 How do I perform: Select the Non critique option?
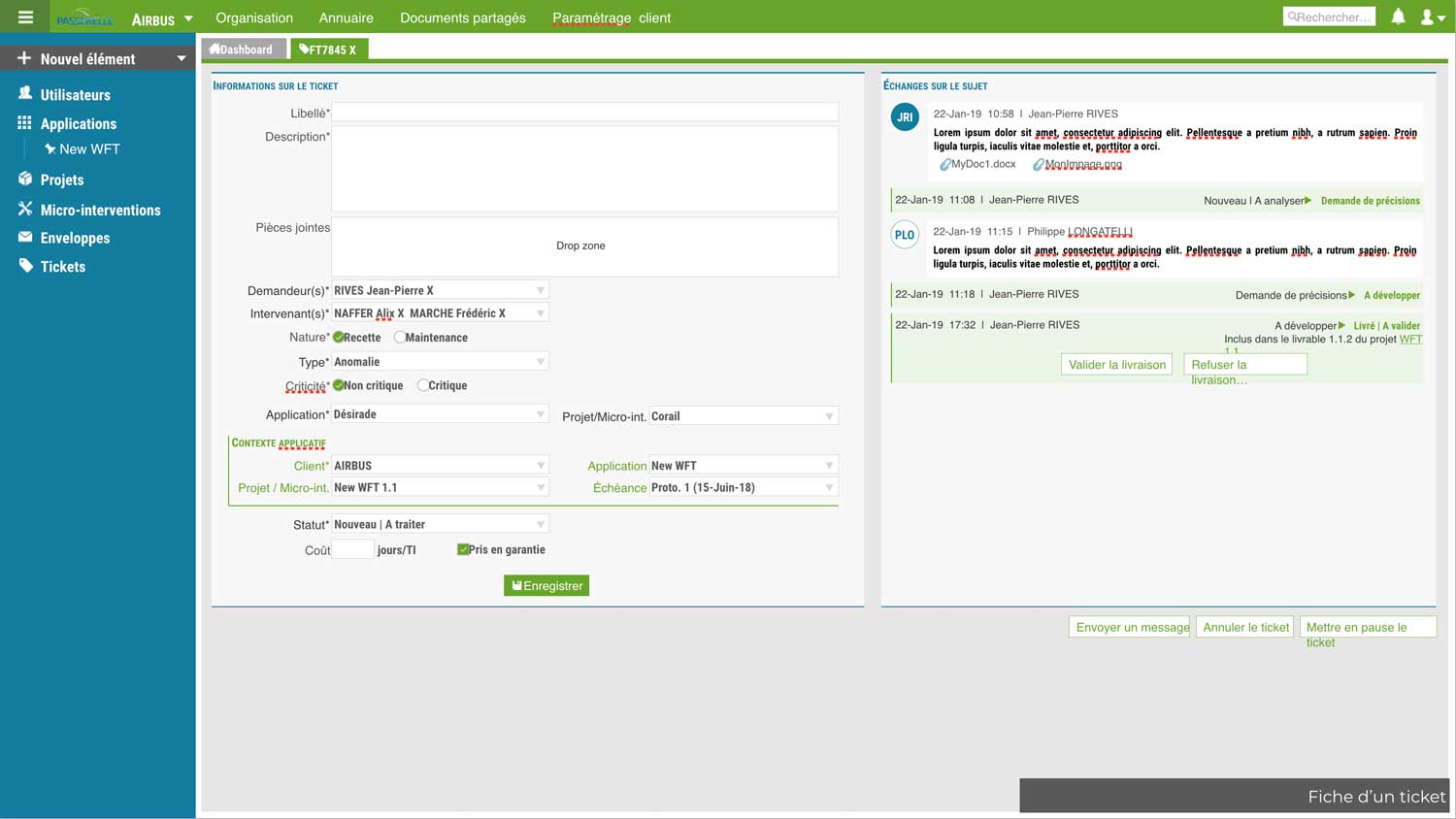pos(339,385)
